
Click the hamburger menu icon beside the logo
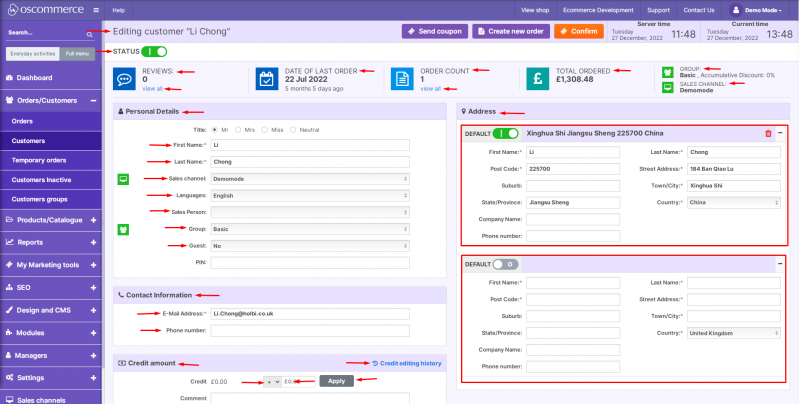(x=95, y=9)
